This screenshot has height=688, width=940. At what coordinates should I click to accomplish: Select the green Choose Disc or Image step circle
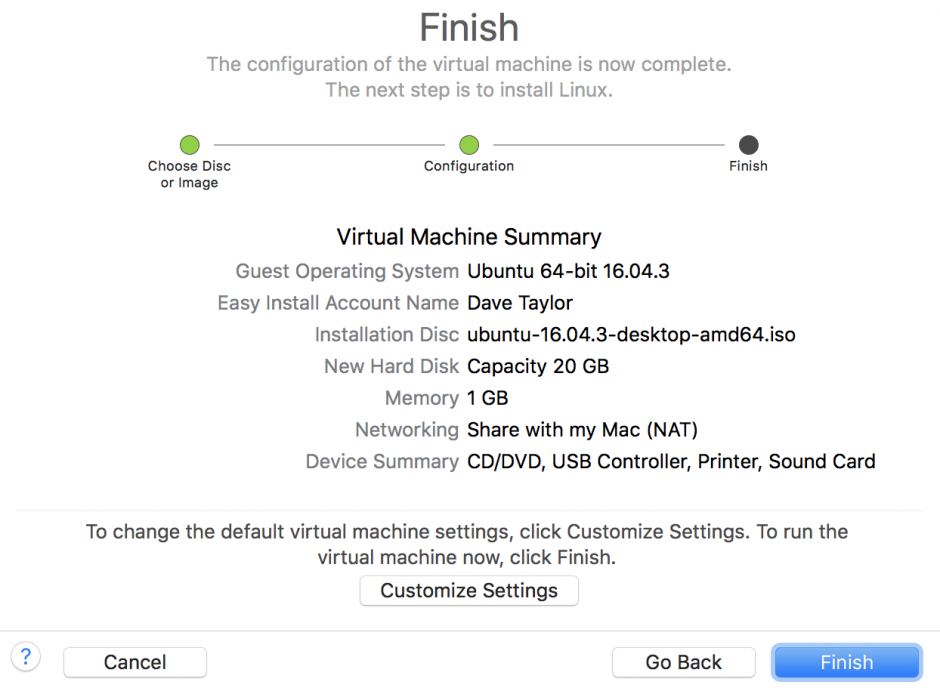189,144
